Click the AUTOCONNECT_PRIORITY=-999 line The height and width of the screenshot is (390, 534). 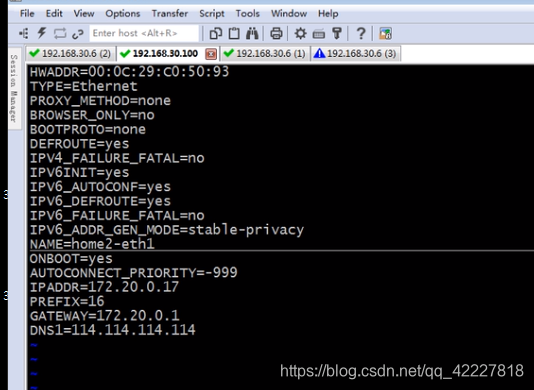click(x=134, y=273)
